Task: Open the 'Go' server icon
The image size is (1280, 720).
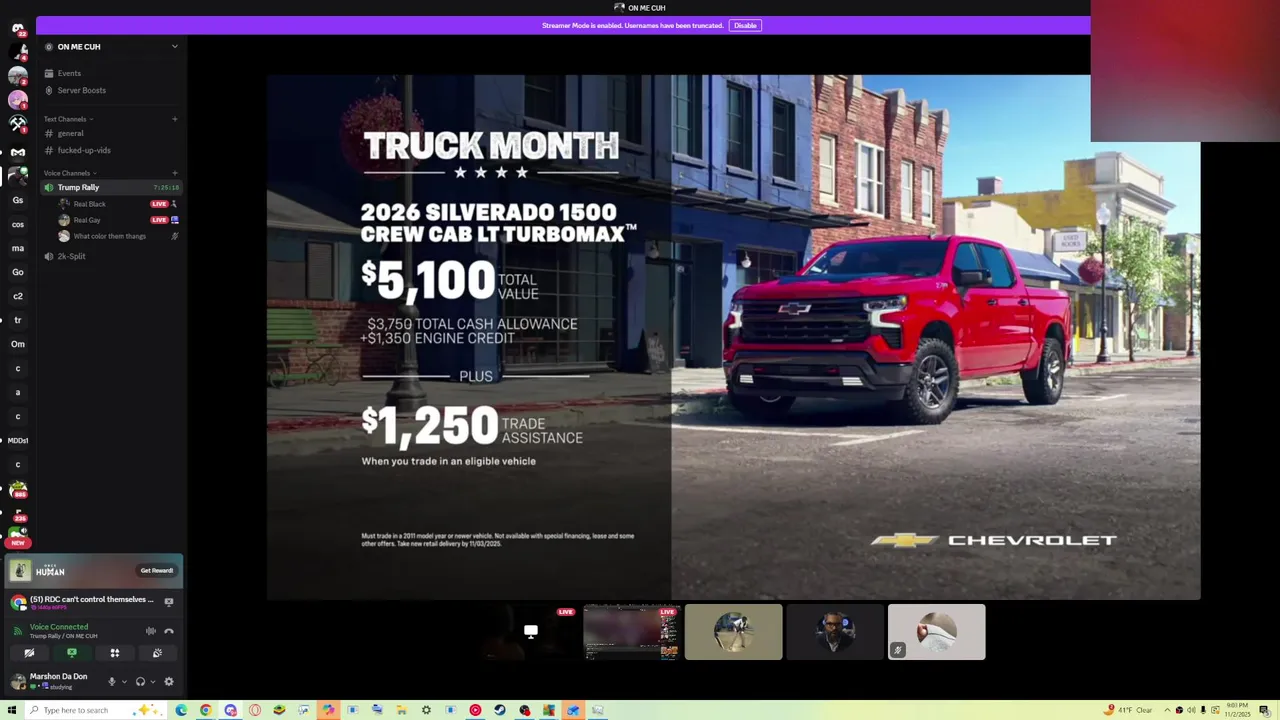Action: click(18, 272)
